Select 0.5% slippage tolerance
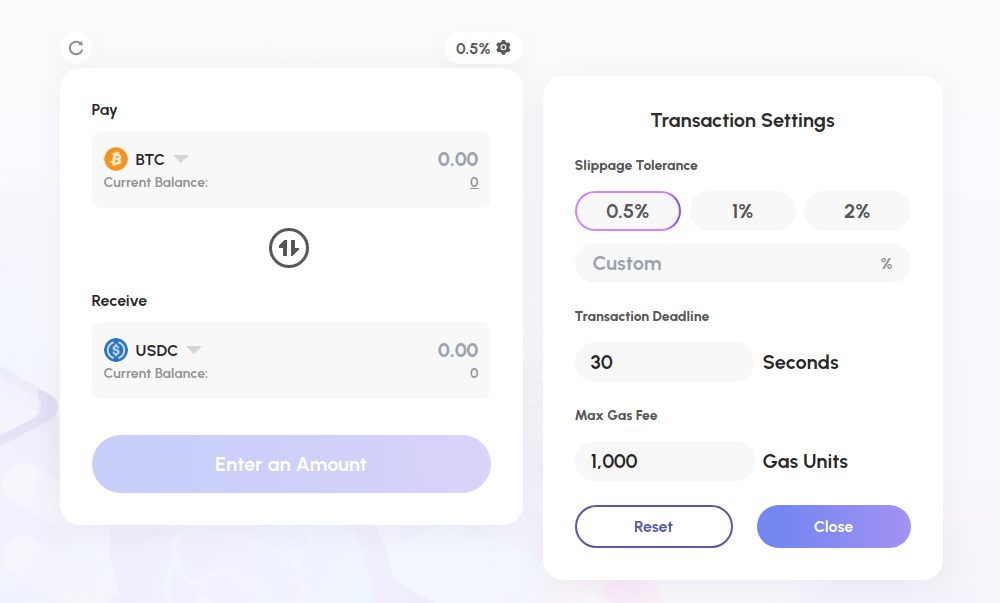The height and width of the screenshot is (603, 1000). [x=628, y=211]
